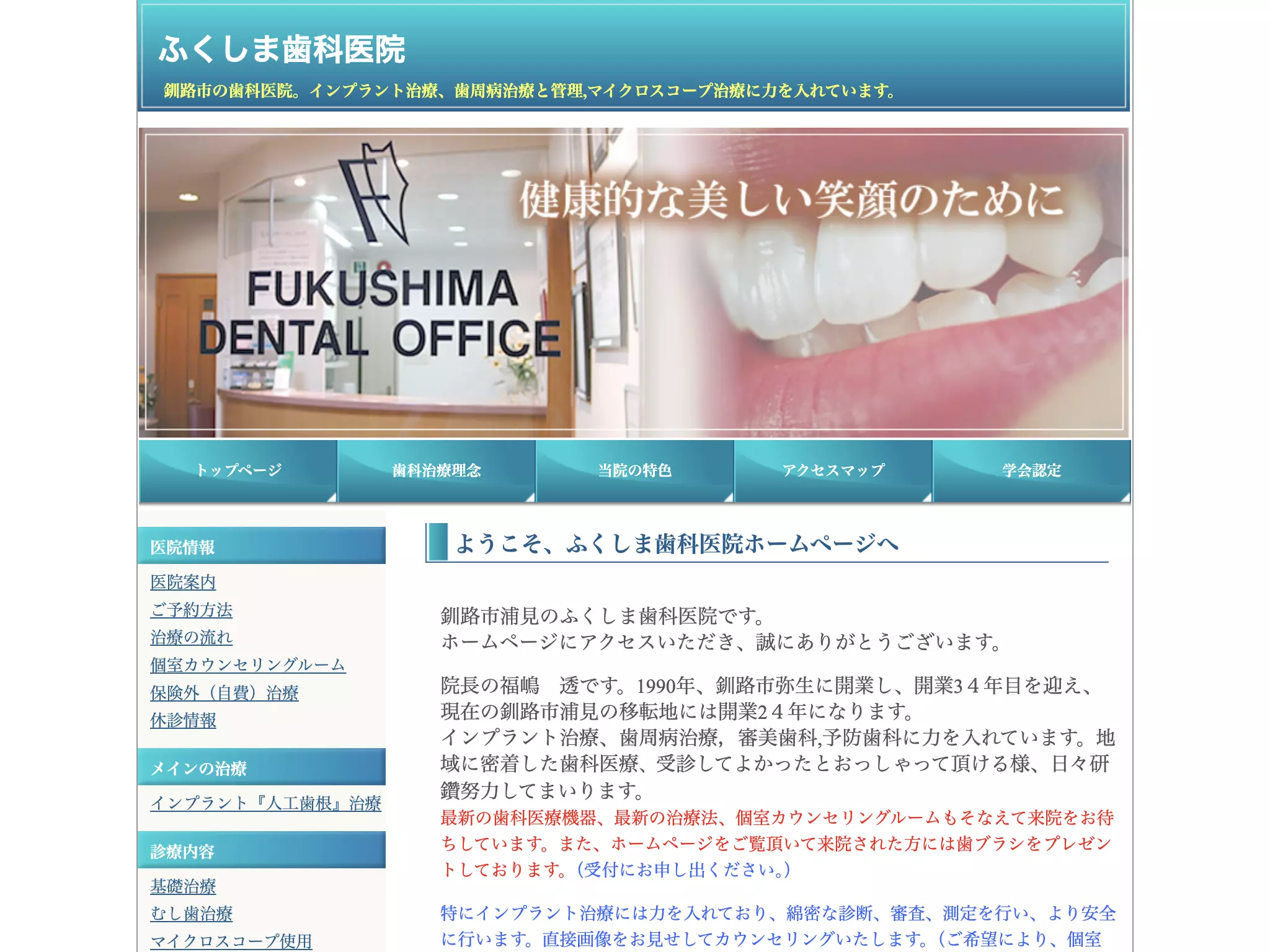This screenshot has width=1270, height=952.
Task: Go to the アクセスマップ navigation tab
Action: coord(833,470)
